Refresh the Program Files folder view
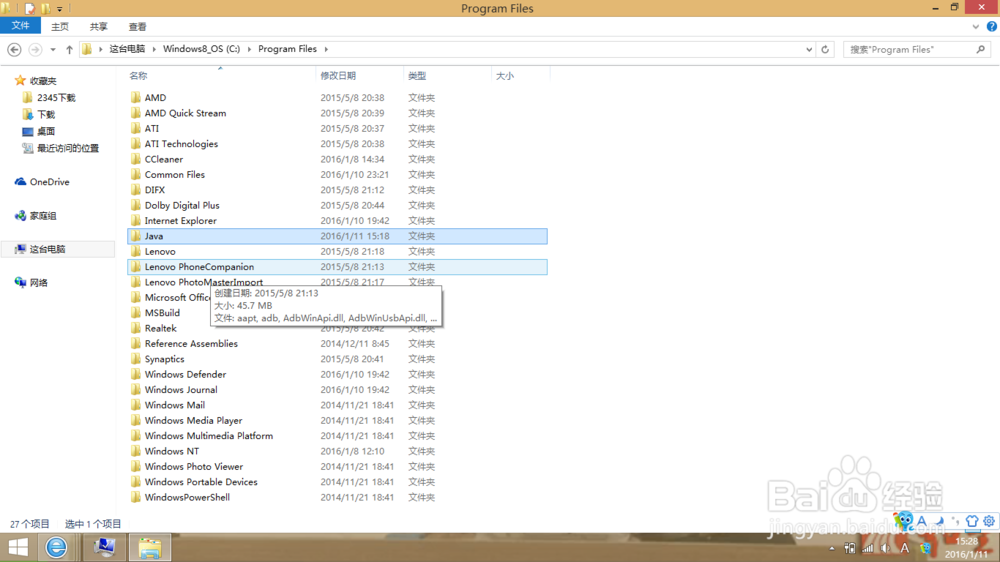1000x562 pixels. 825,49
